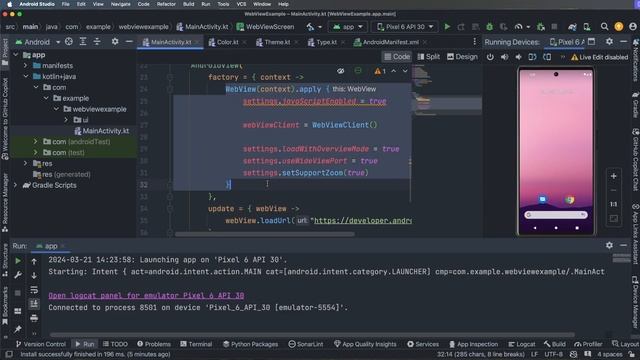Click Collapse All icon in Project panel
Image resolution: width=640 pixels, height=360 pixels.
coord(97,42)
